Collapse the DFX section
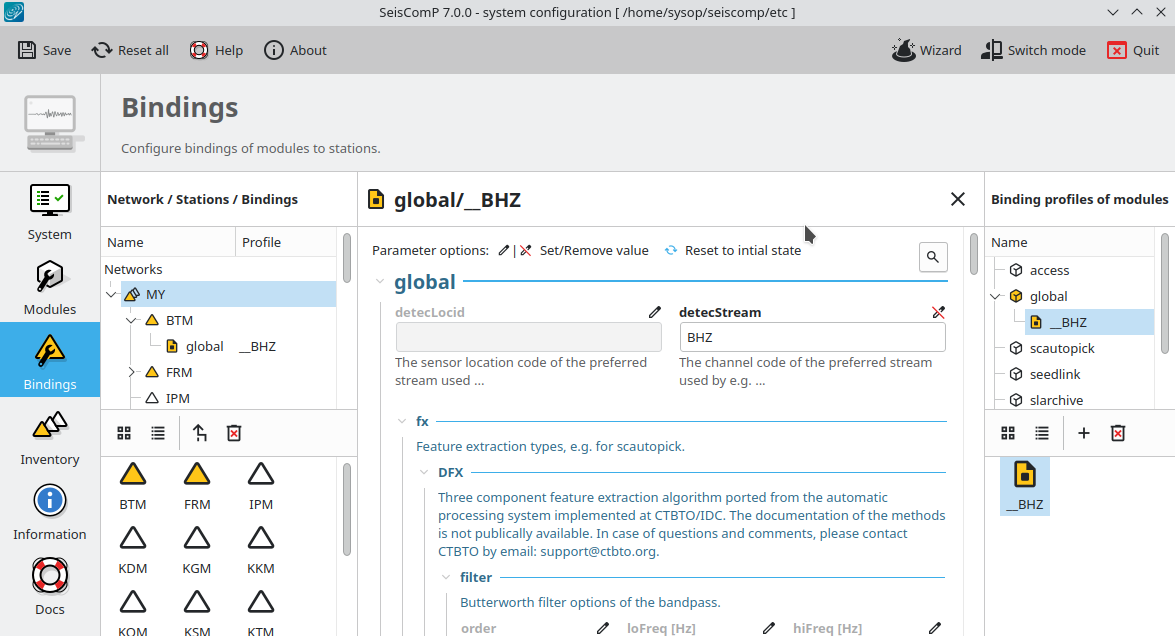1175x636 pixels. (x=423, y=472)
